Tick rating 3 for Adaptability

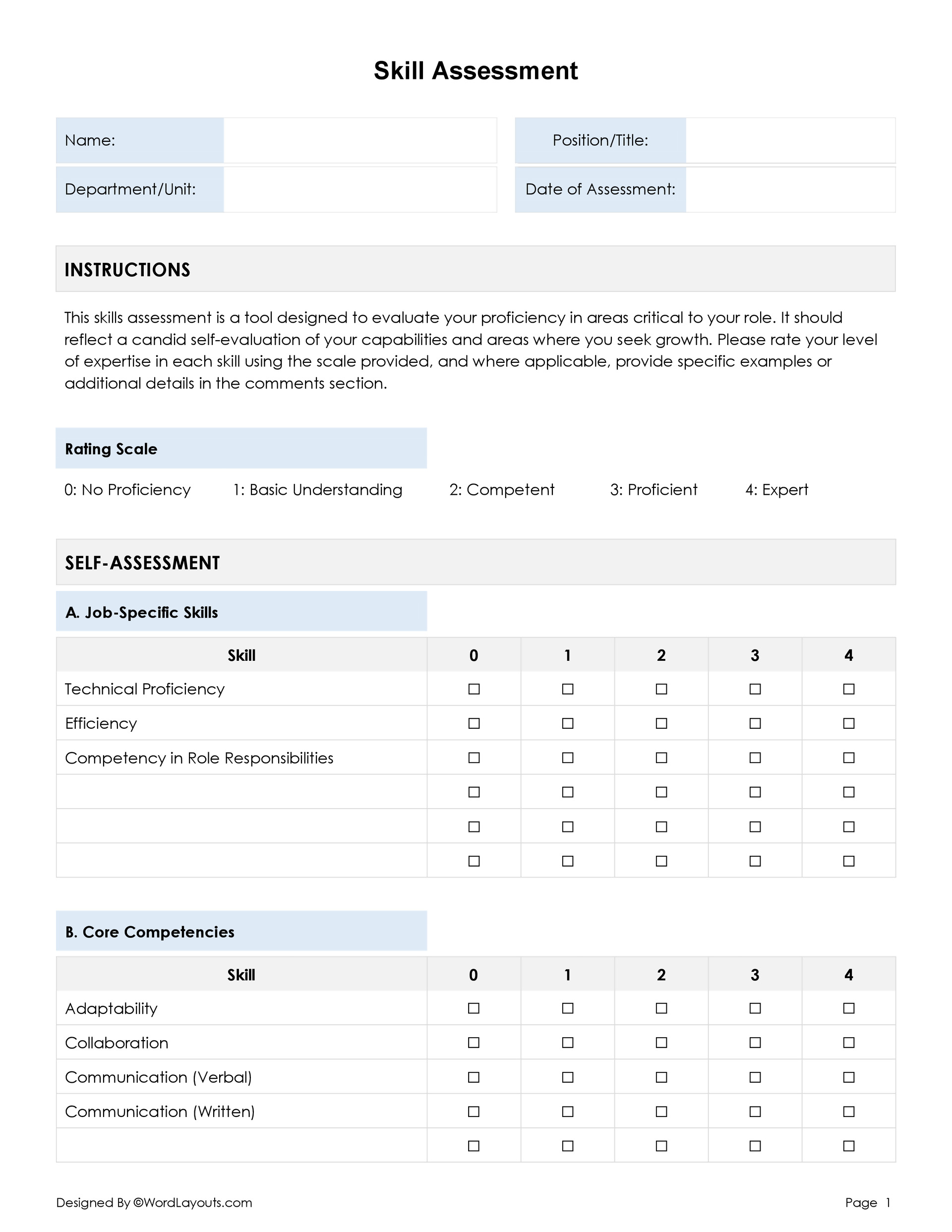pos(755,1008)
